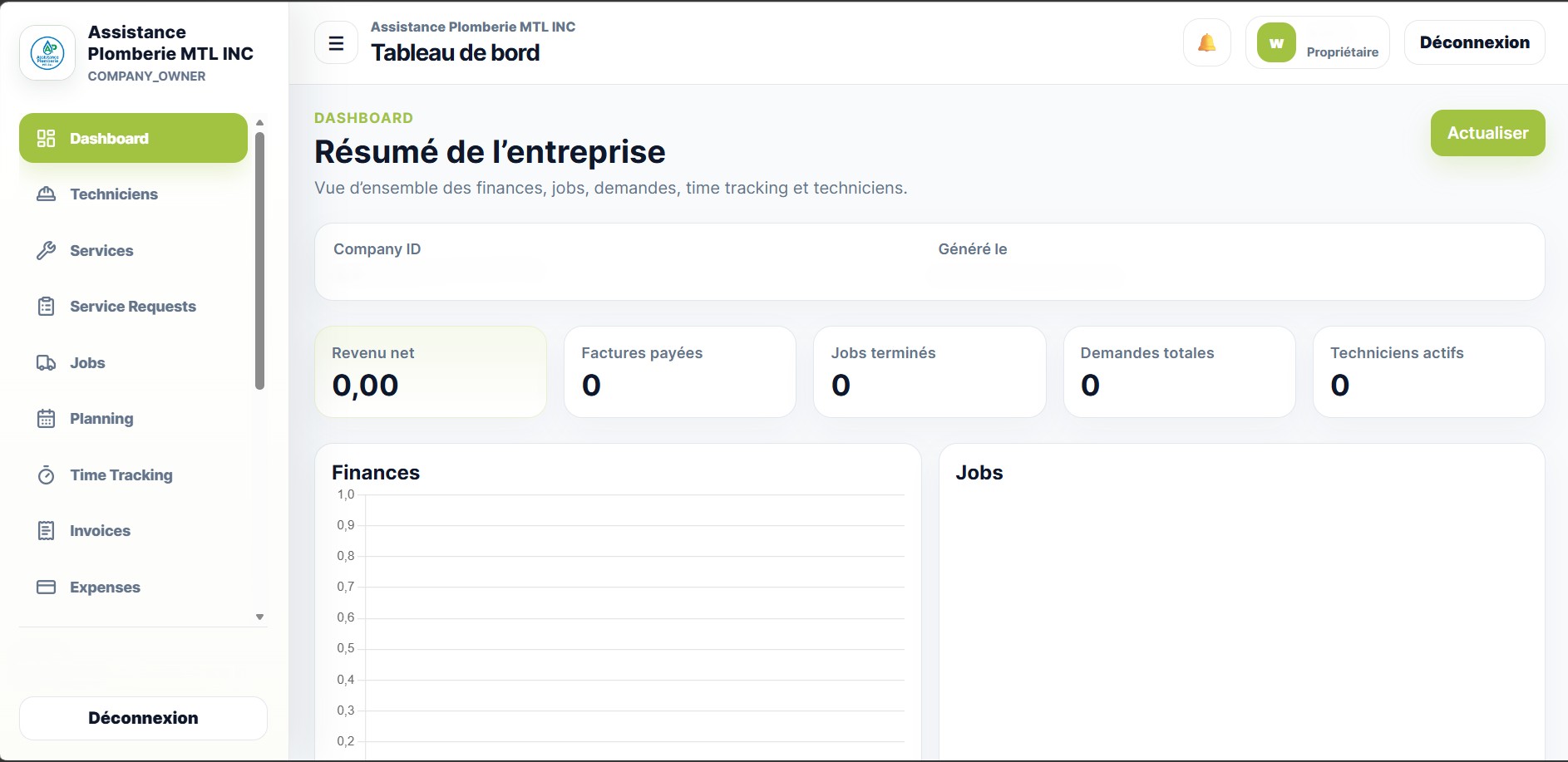This screenshot has height=762, width=1568.
Task: Open the Expenses page
Action: 133,587
